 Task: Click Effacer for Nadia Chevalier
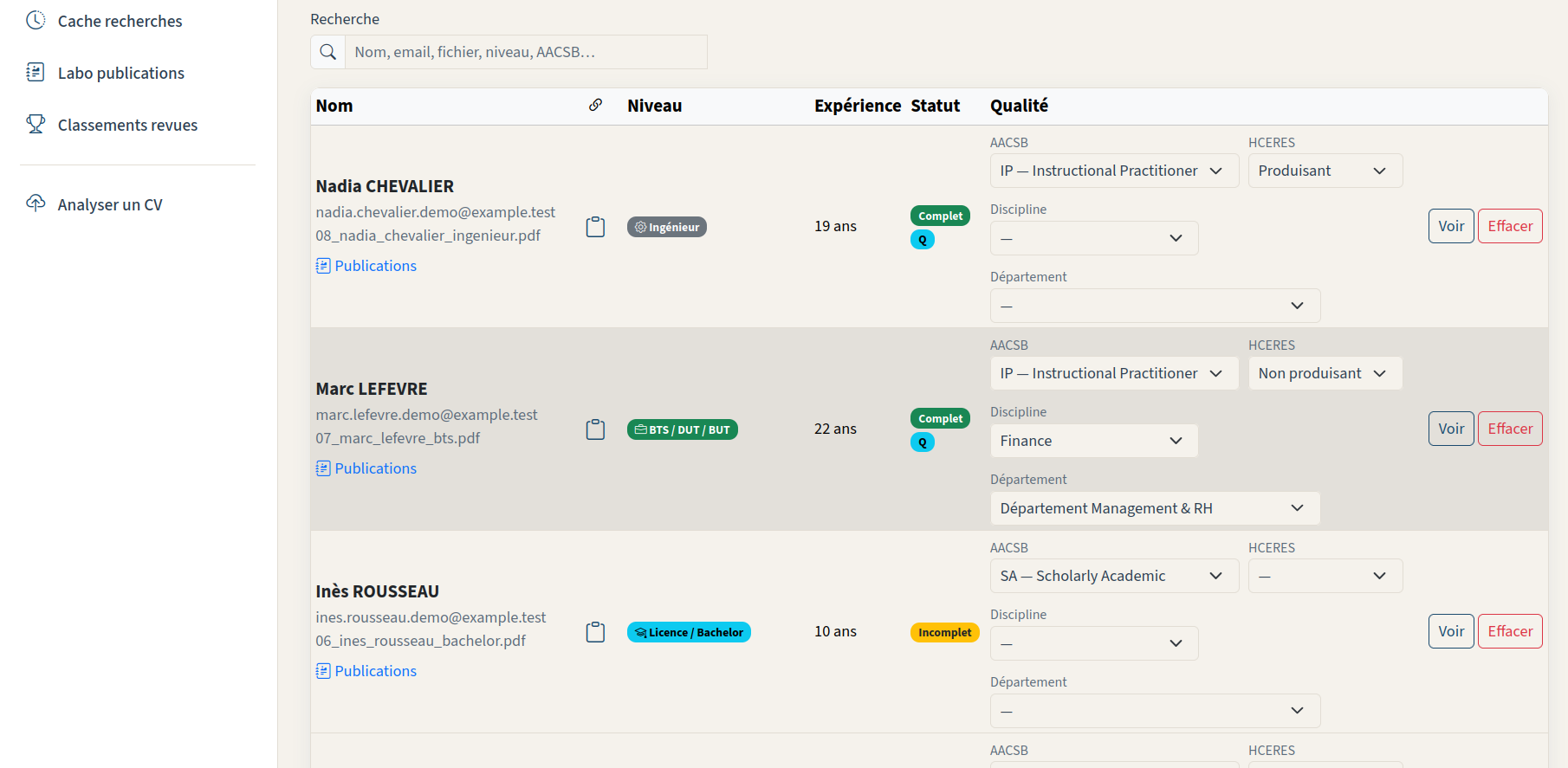pos(1510,226)
